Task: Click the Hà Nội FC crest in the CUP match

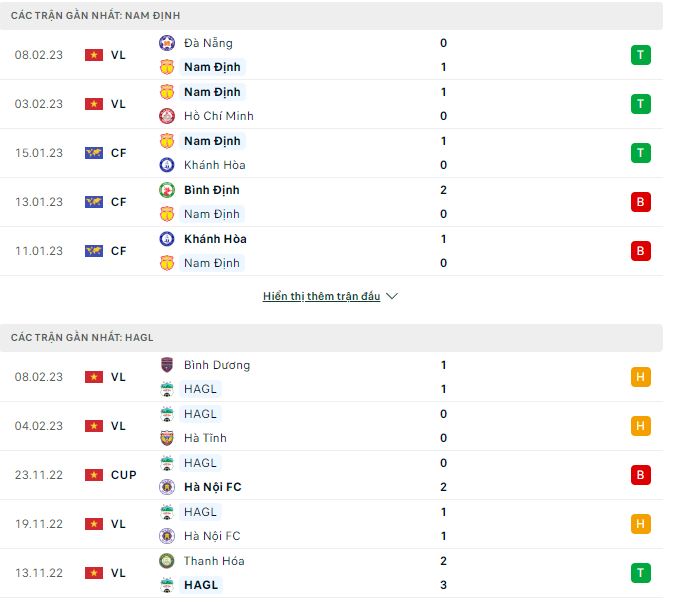Action: [167, 487]
